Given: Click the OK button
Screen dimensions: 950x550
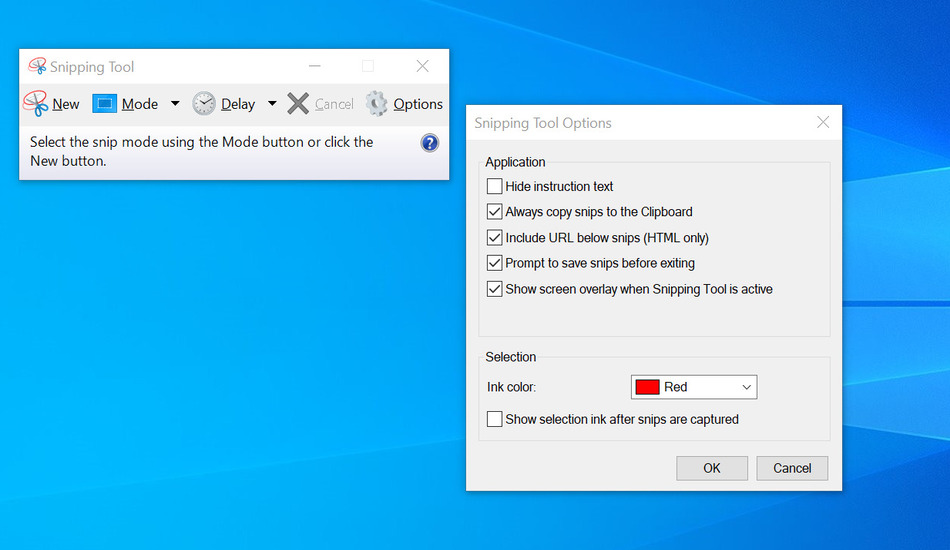Looking at the screenshot, I should (712, 468).
